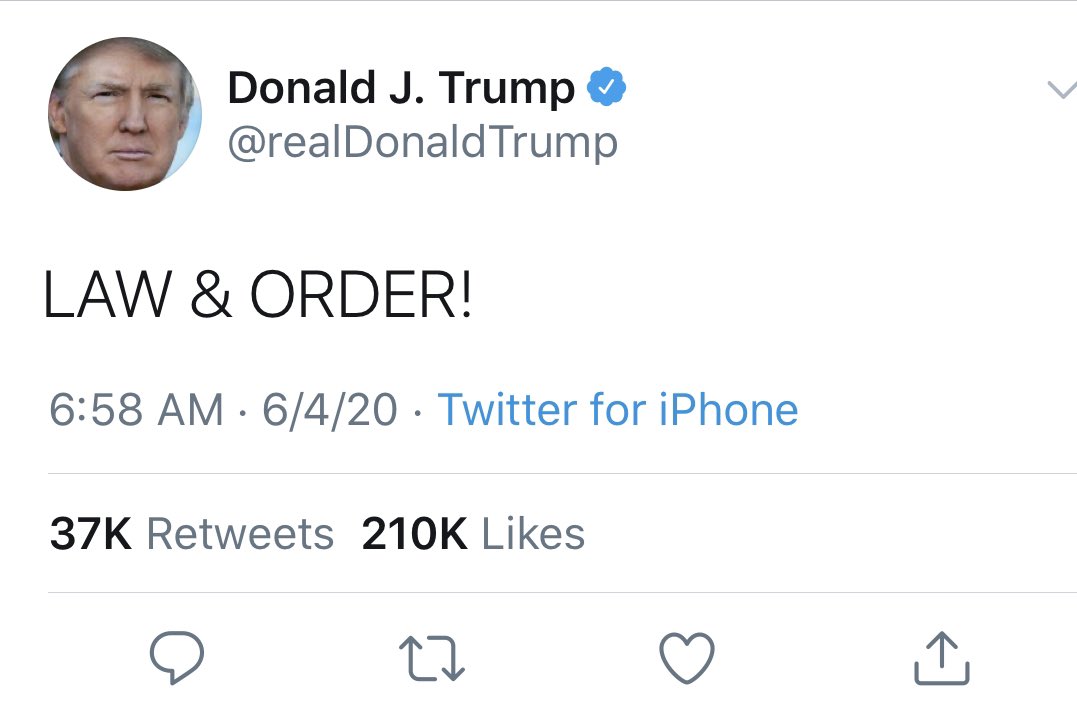This screenshot has width=1077, height=720.
Task: Open the Retweets label
Action: (240, 534)
